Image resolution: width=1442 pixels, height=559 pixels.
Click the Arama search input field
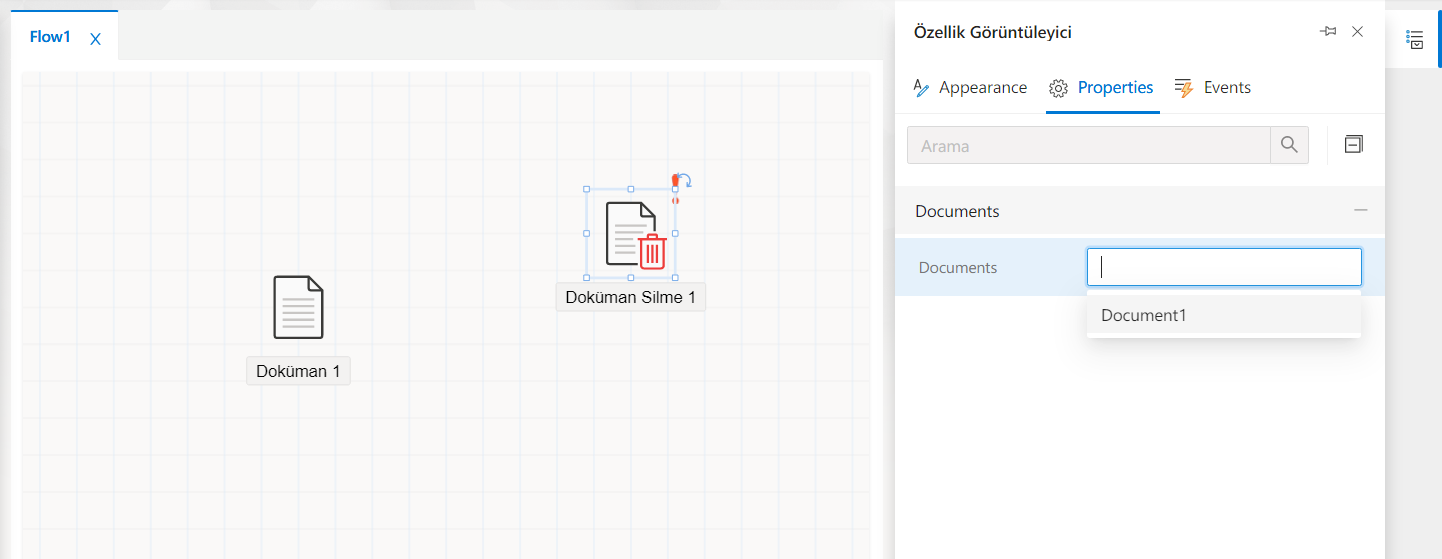tap(1088, 146)
